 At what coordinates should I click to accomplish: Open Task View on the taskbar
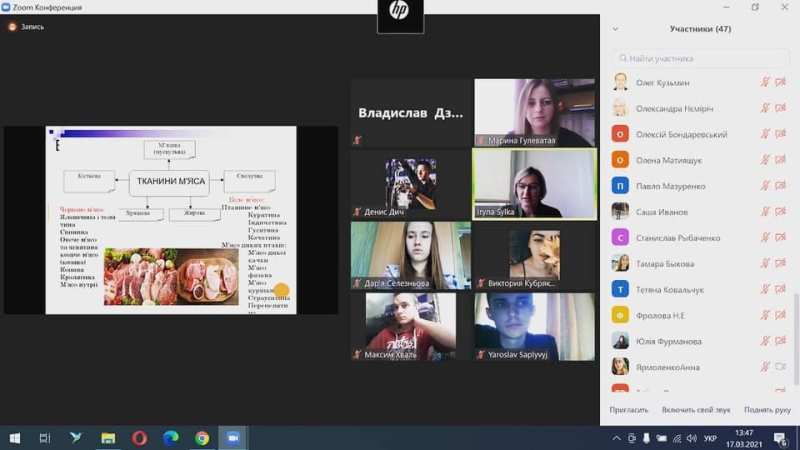[x=45, y=438]
